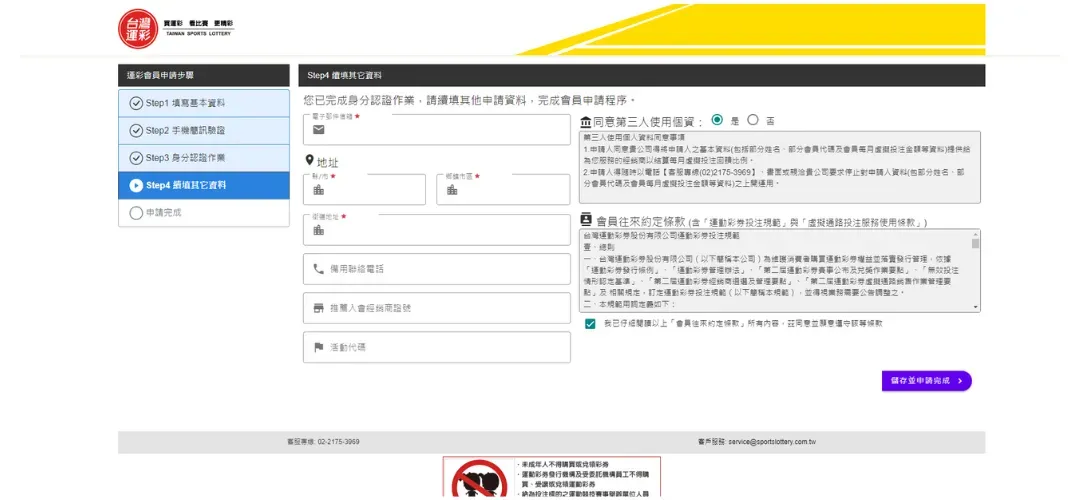This screenshot has width=1080, height=500.
Task: Click the ID card icon beside 會員往來約定條款
Action: click(586, 221)
